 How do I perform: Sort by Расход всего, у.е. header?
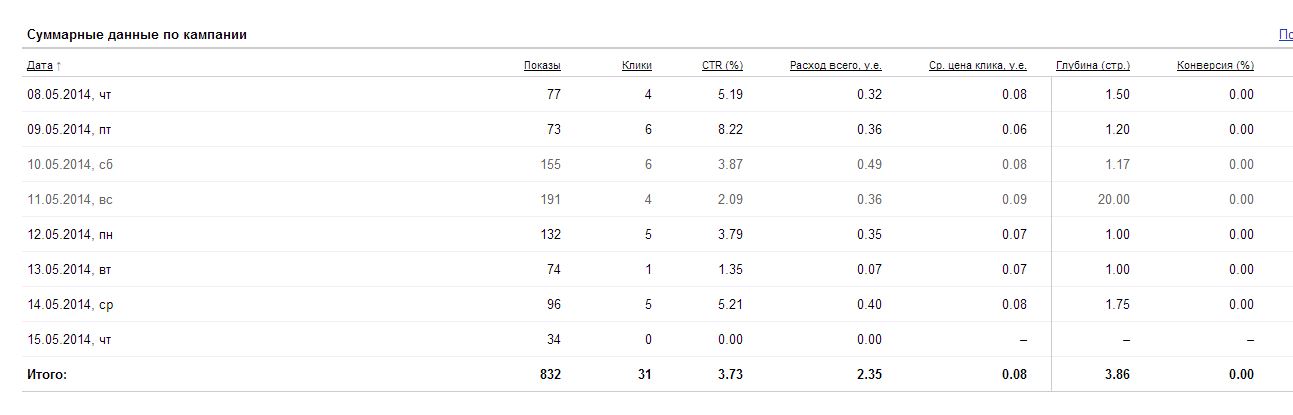pyautogui.click(x=836, y=65)
